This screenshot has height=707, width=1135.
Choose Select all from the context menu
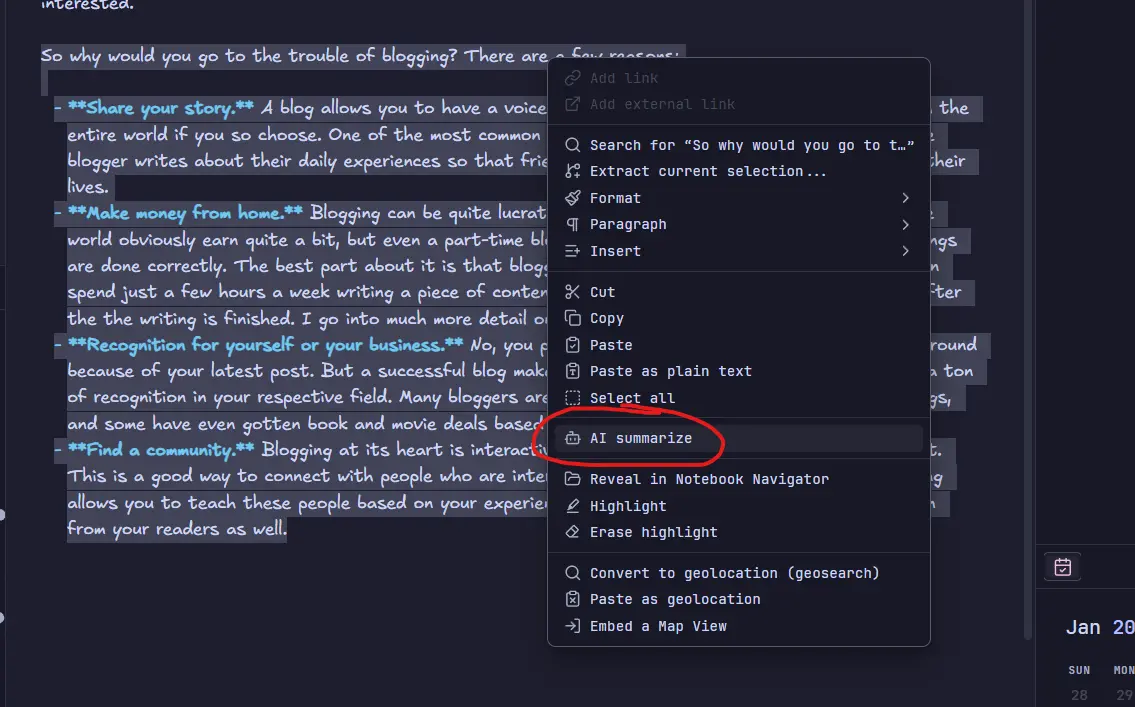point(632,398)
